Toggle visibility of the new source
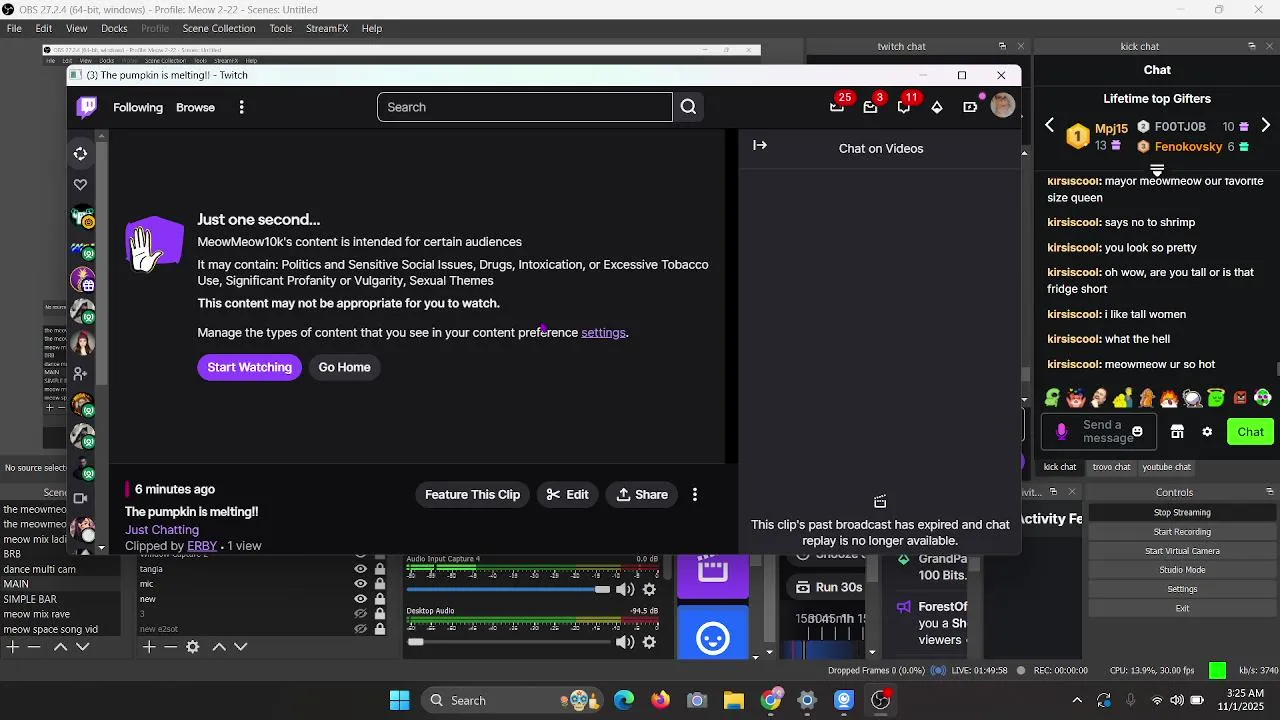Screen dimensions: 1280x720 361,599
